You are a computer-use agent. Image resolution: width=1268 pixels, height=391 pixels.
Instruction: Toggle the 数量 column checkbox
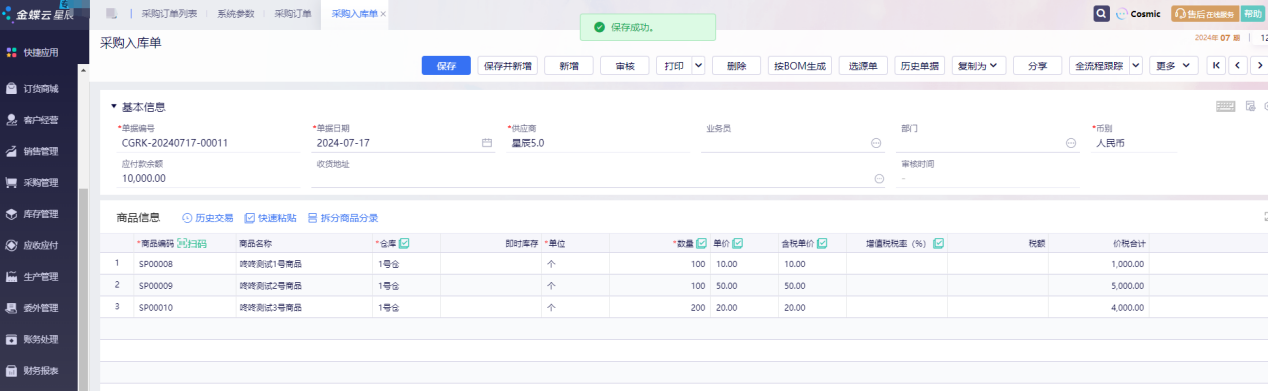tap(701, 243)
